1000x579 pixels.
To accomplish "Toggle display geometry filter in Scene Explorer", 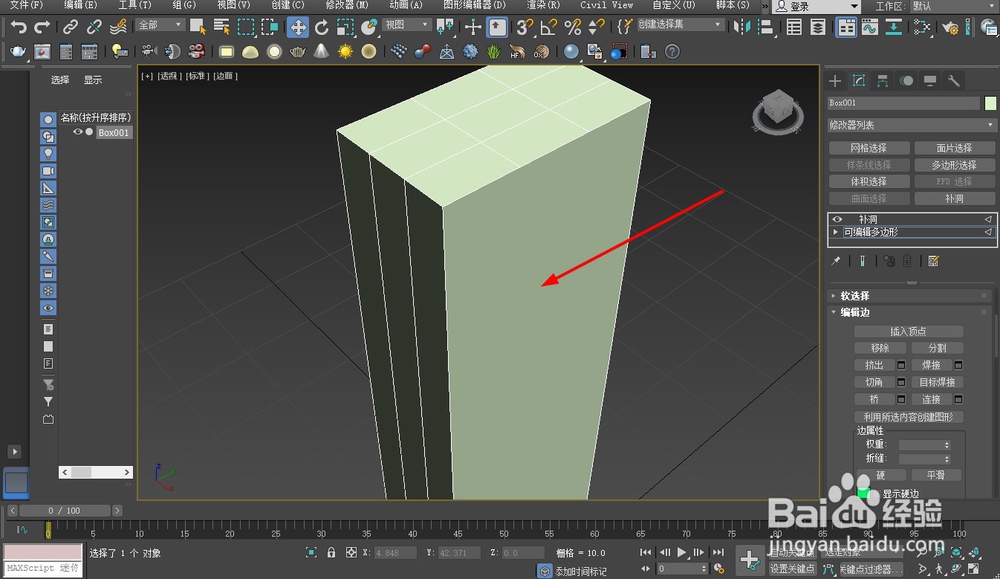I will 48,119.
